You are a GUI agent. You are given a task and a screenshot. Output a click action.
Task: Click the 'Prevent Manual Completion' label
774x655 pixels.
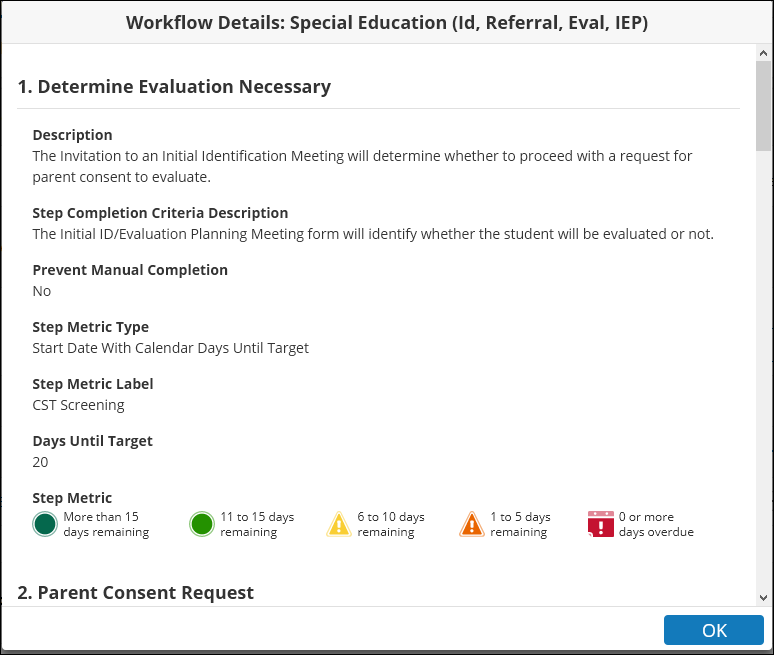[x=130, y=270]
